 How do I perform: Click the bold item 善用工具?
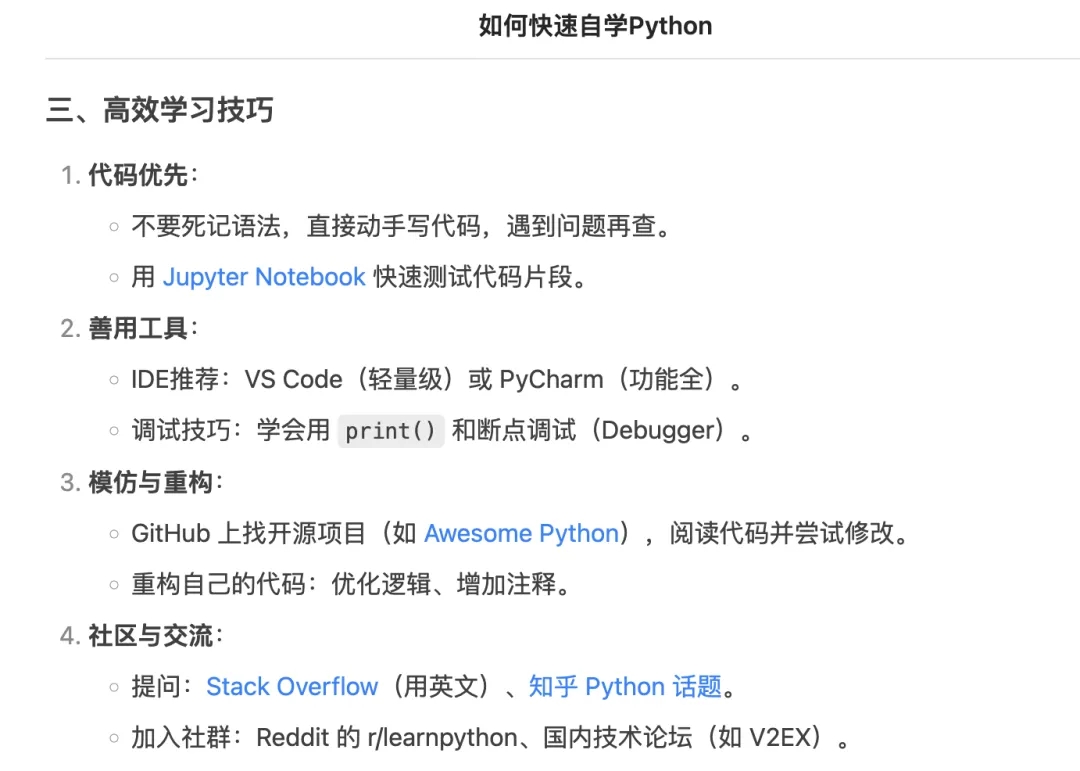point(138,328)
